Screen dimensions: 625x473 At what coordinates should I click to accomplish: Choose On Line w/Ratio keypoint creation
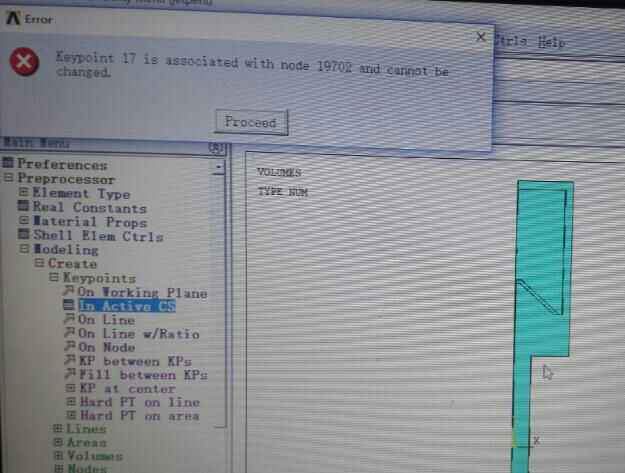pyautogui.click(x=139, y=334)
